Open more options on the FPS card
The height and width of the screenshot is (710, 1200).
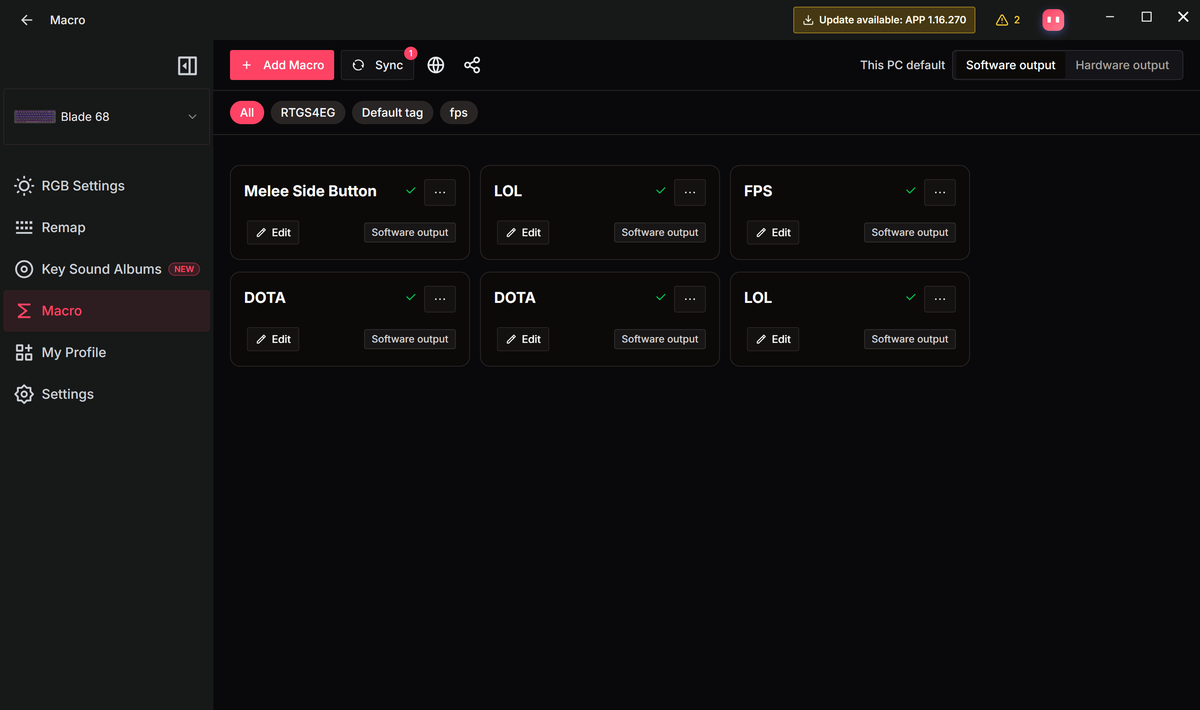940,192
